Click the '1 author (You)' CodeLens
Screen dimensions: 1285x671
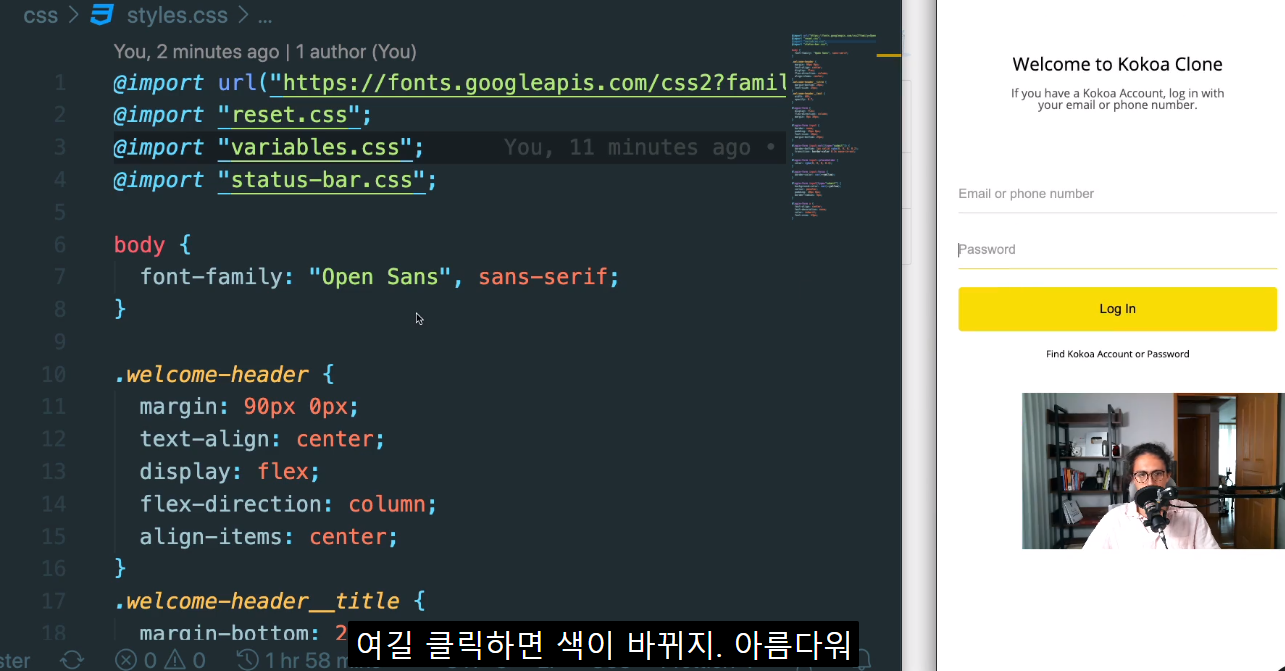[356, 51]
